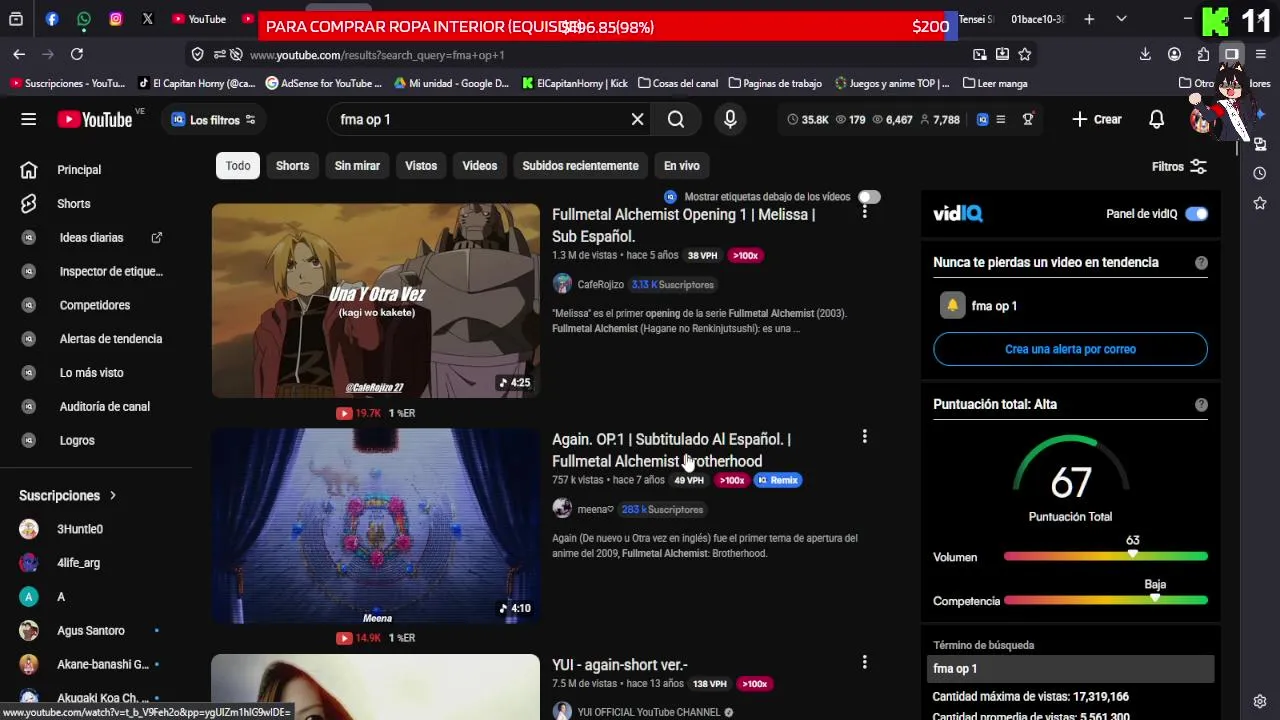The height and width of the screenshot is (720, 1280).
Task: Select the Shorts filter chip
Action: point(292,166)
